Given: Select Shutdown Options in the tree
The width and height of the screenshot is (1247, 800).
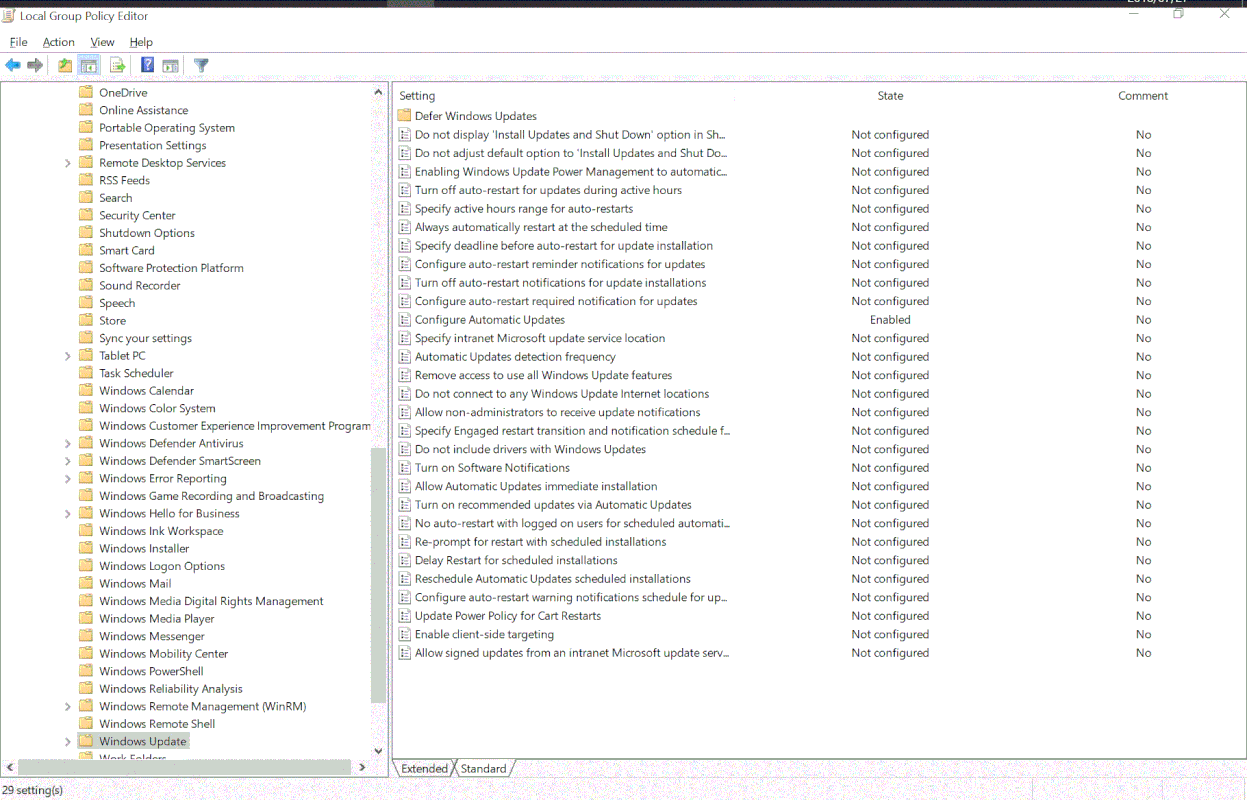Looking at the screenshot, I should coord(147,233).
